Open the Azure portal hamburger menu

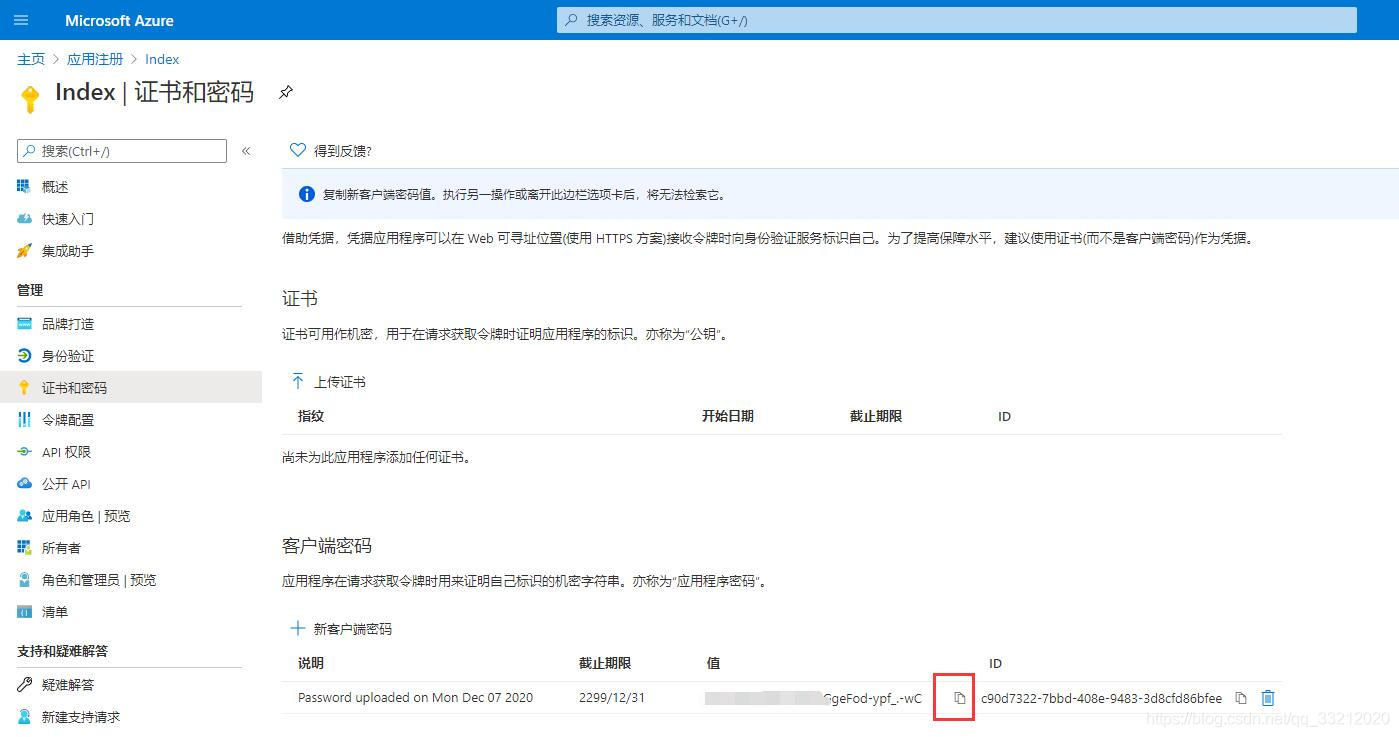[x=21, y=20]
